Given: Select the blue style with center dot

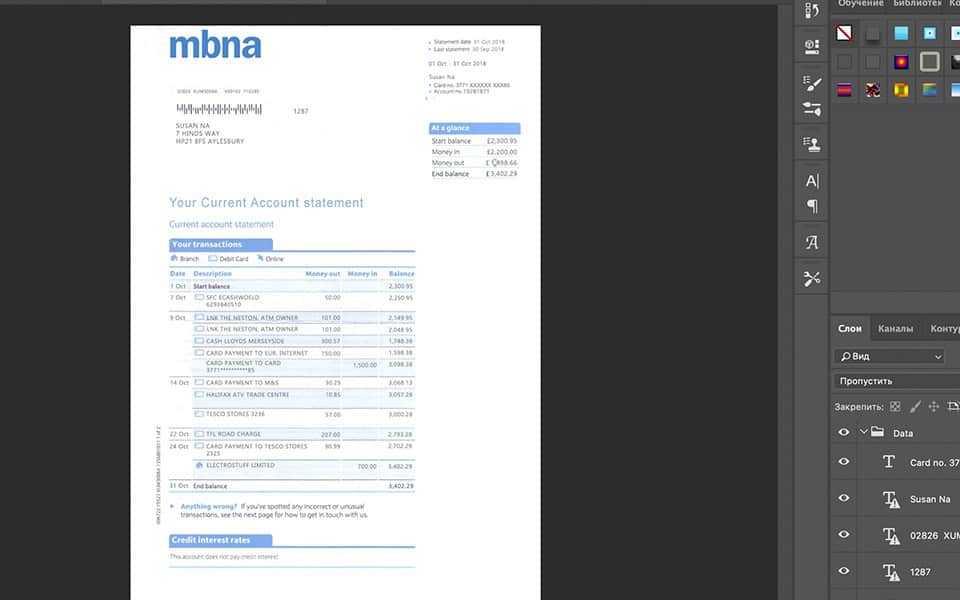Looking at the screenshot, I should pos(929,33).
